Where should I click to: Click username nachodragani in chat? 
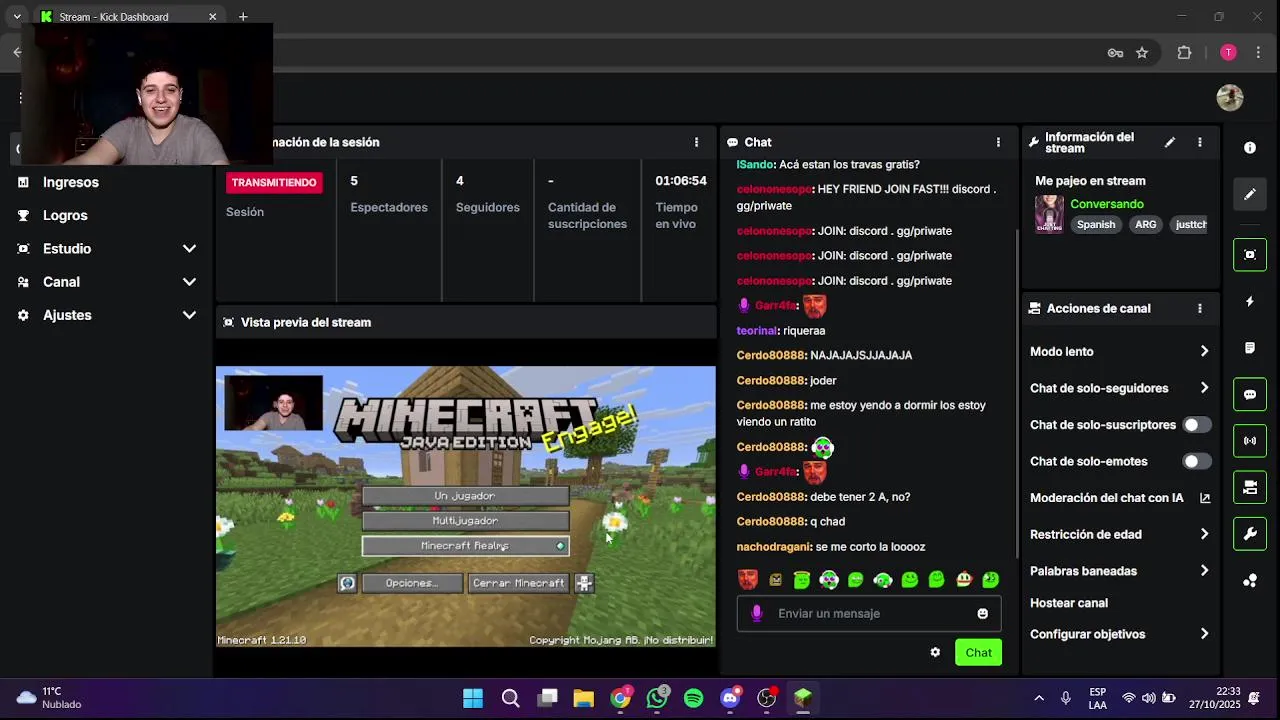click(774, 547)
